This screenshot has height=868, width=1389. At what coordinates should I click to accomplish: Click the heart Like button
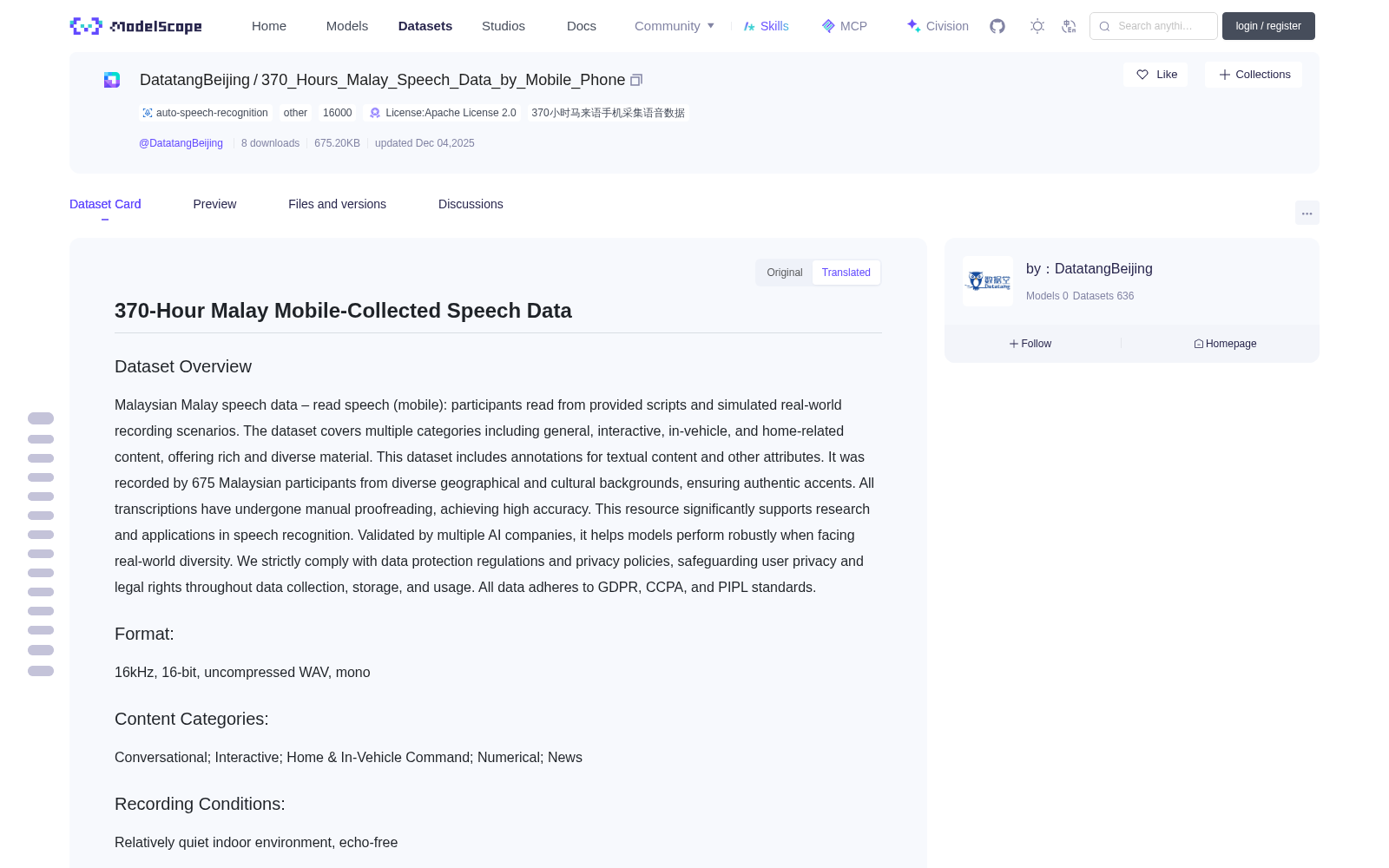(1155, 75)
